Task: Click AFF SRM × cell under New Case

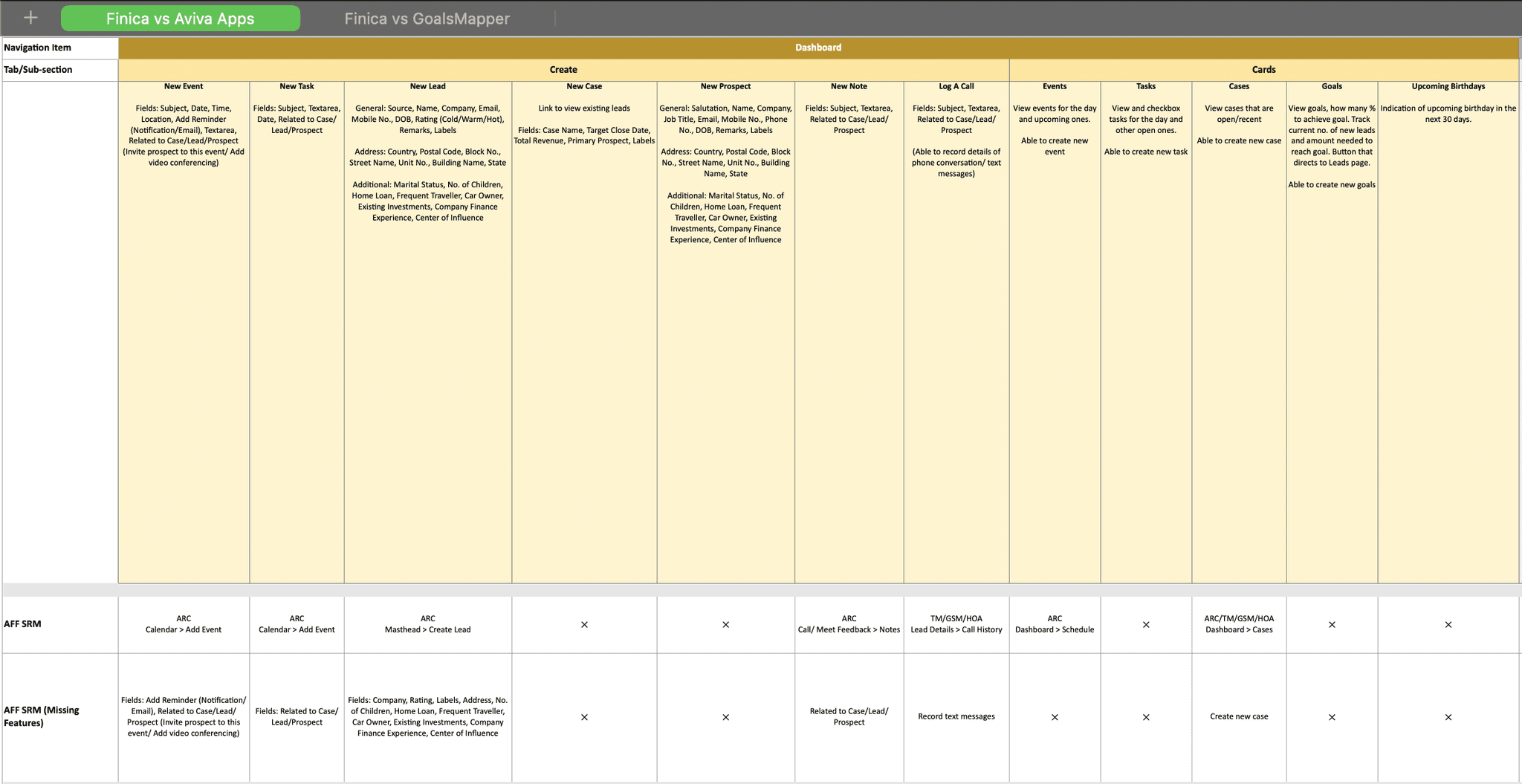Action: pyautogui.click(x=584, y=624)
